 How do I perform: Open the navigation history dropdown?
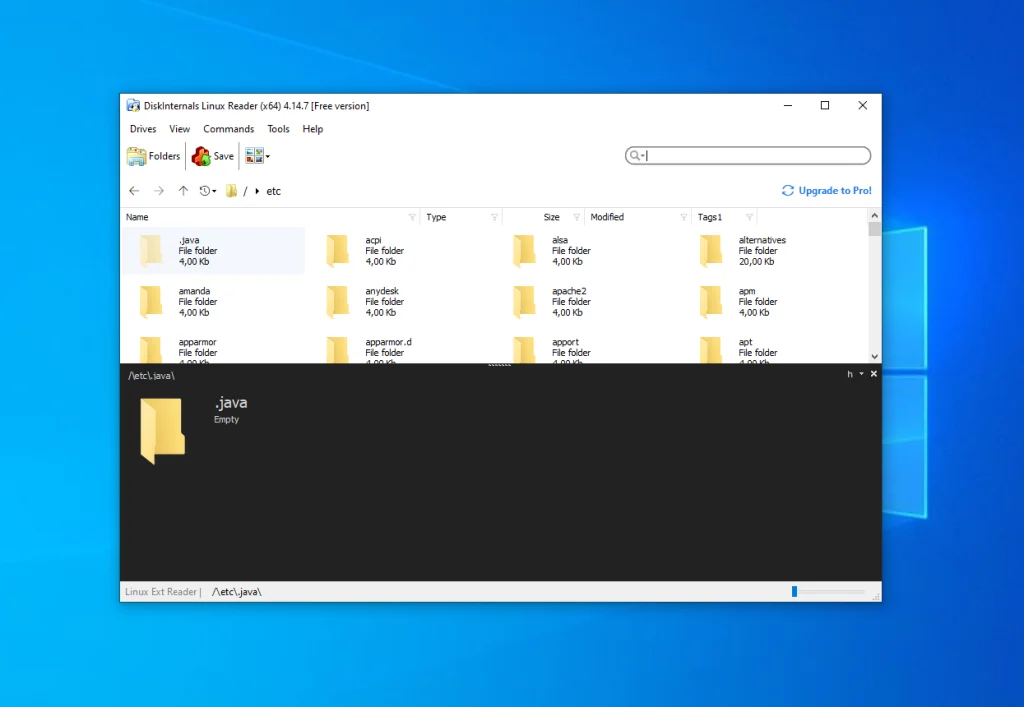coord(208,191)
